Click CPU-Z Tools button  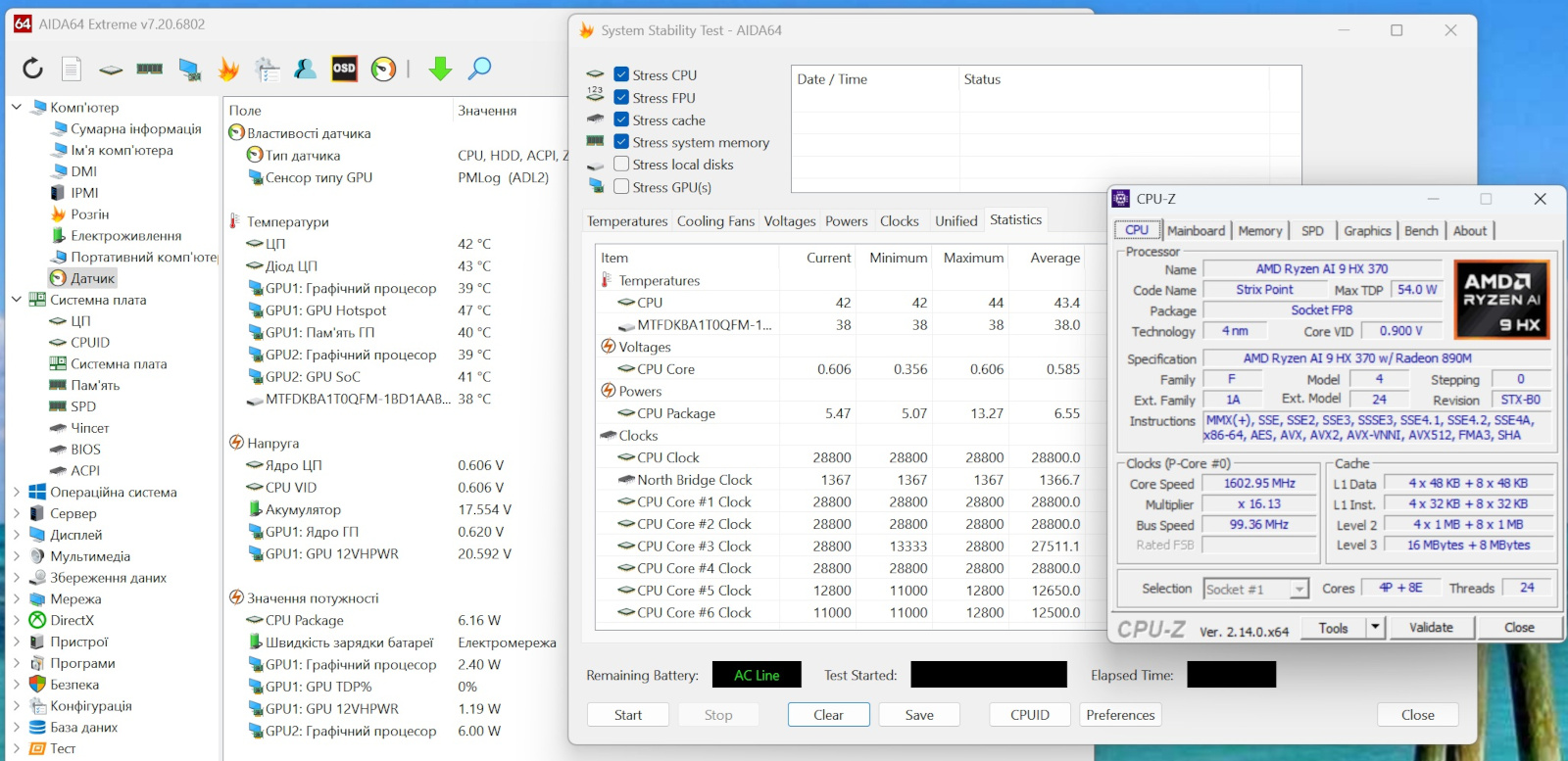pos(1334,628)
